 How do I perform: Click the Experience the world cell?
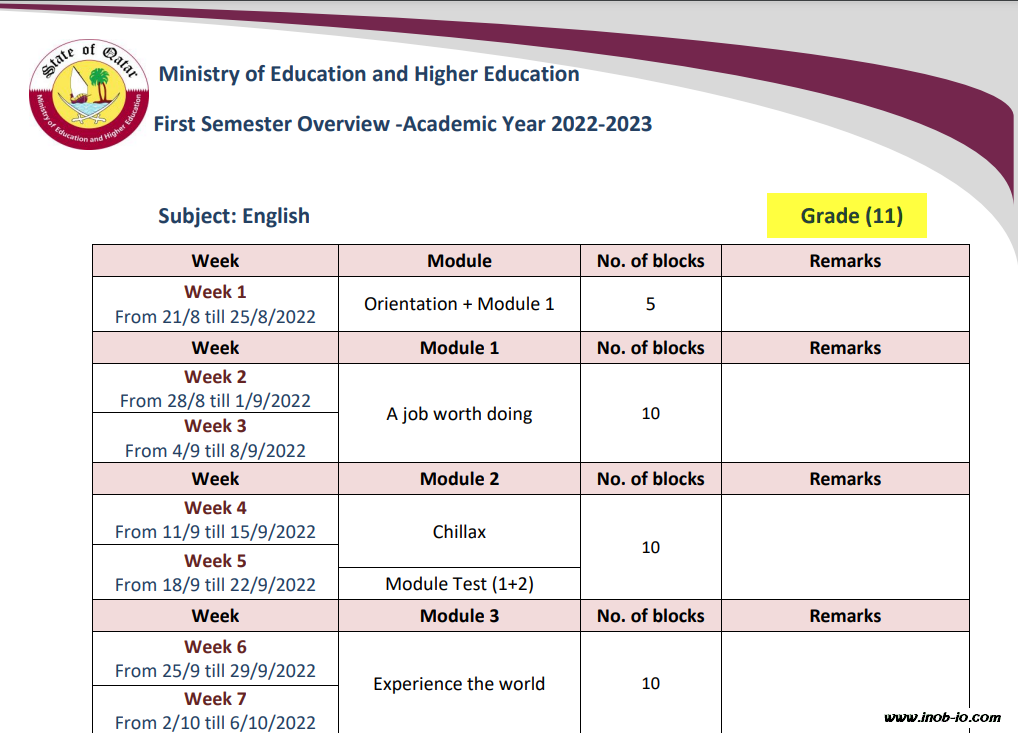[459, 684]
